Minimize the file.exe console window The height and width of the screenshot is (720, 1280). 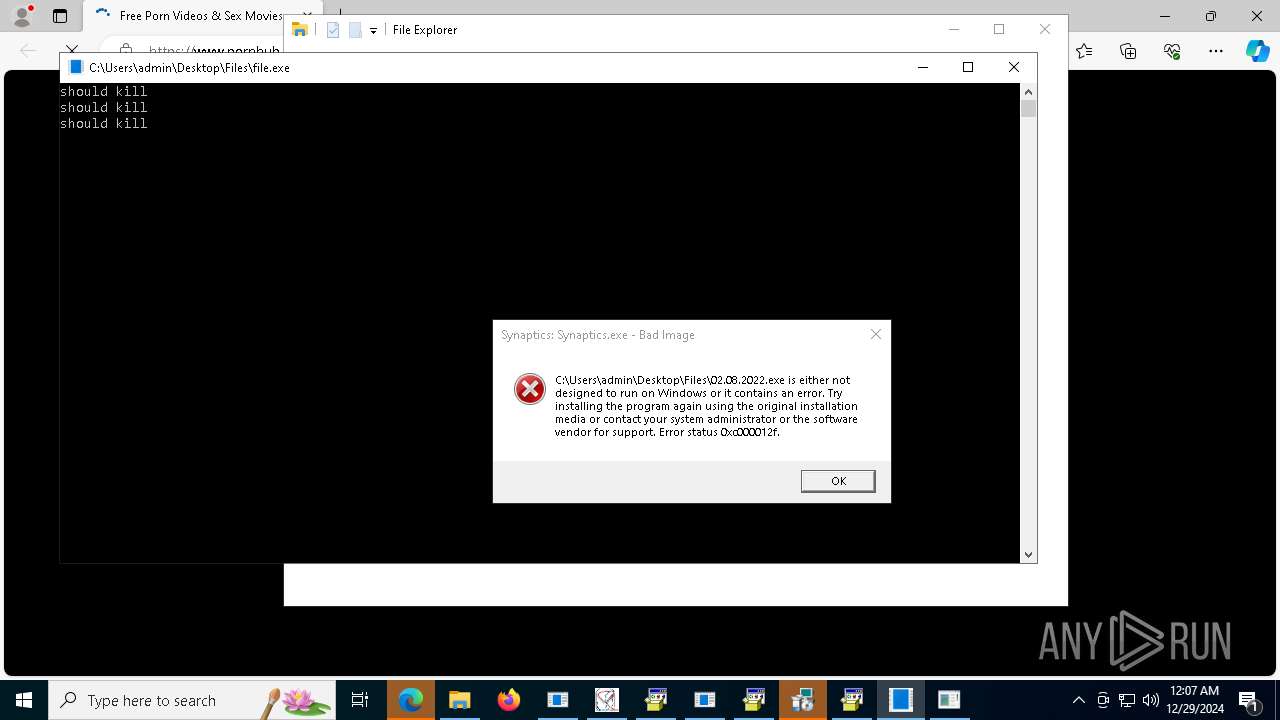pos(922,67)
